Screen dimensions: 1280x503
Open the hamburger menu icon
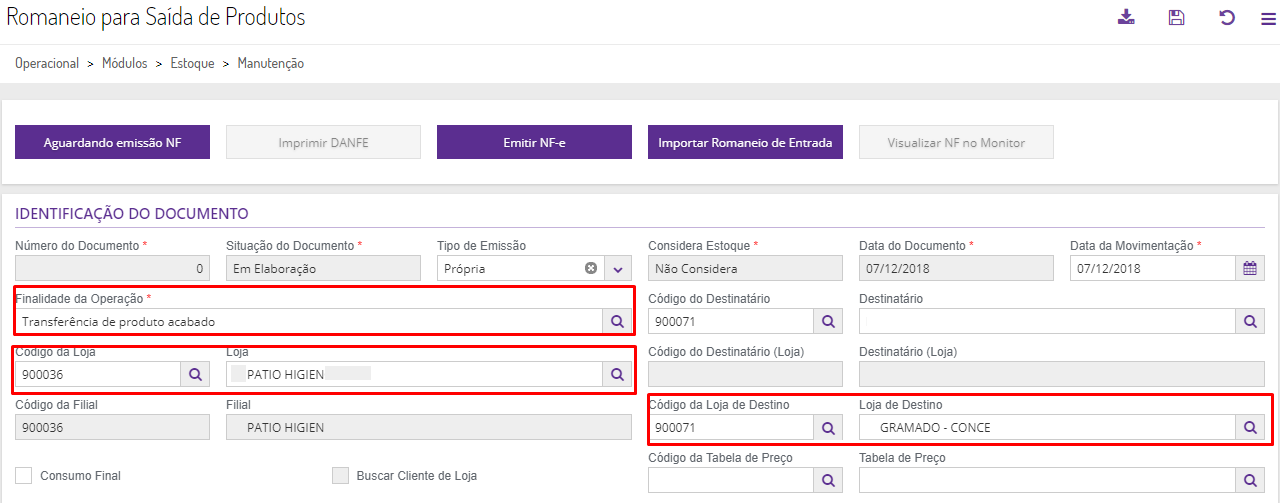(x=1268, y=17)
